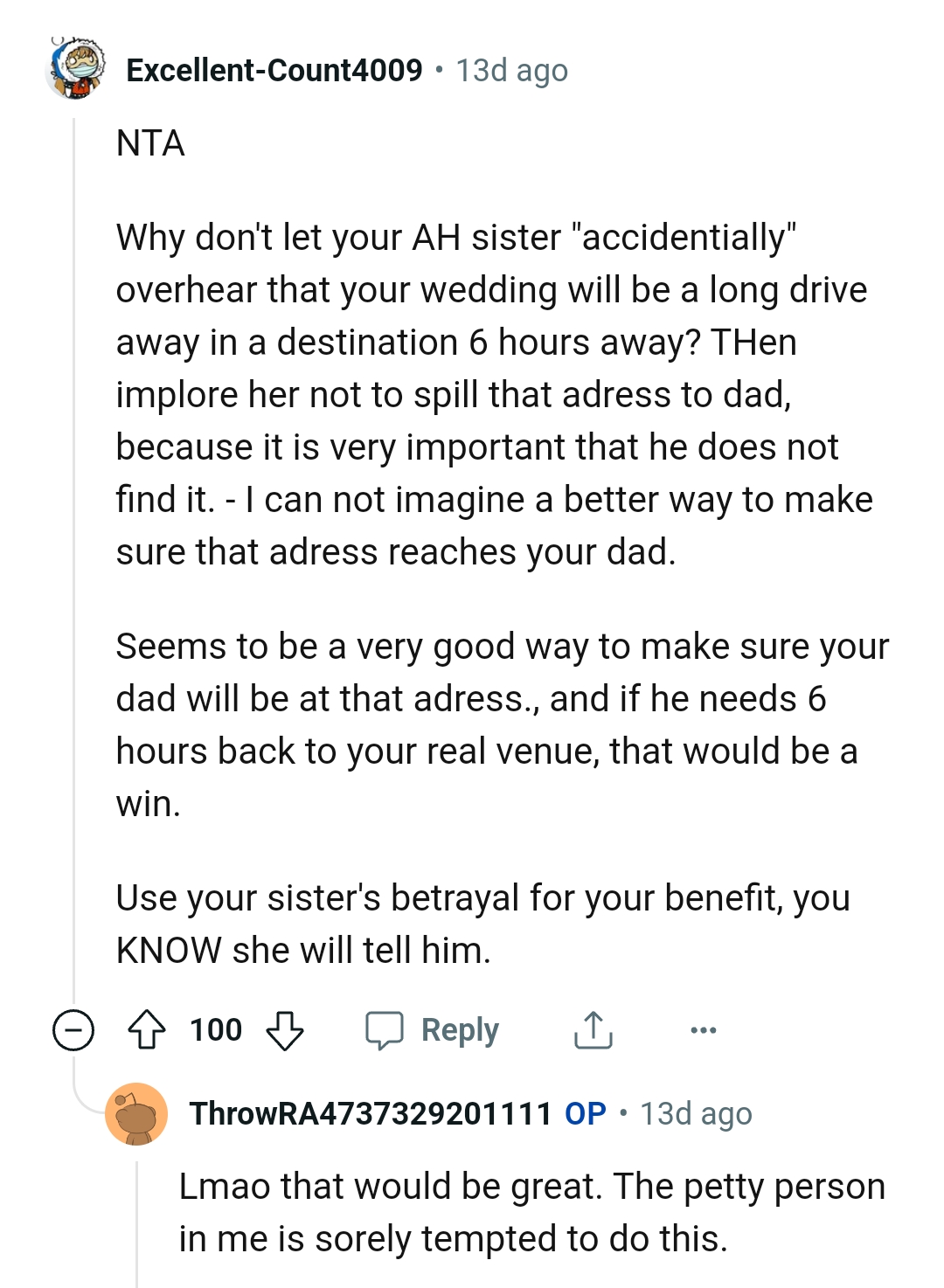Viewport: 944px width, 1288px height.
Task: Collapse replies via the vertical thread line
Action: (x=74, y=568)
